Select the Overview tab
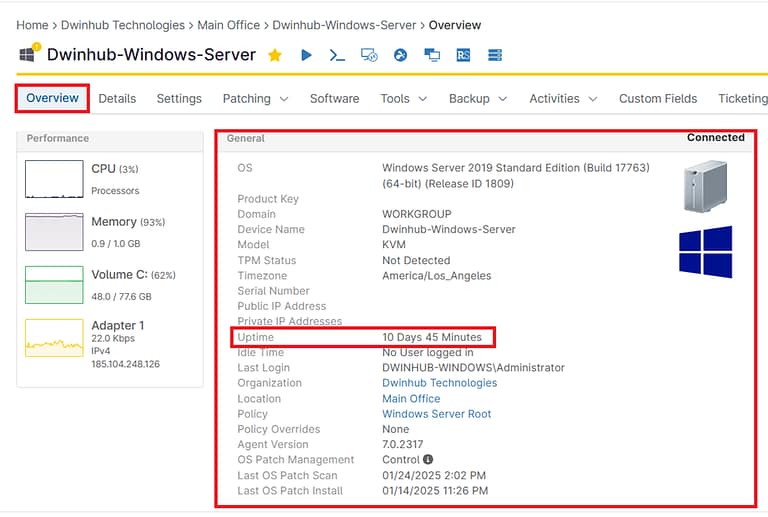 pos(52,98)
